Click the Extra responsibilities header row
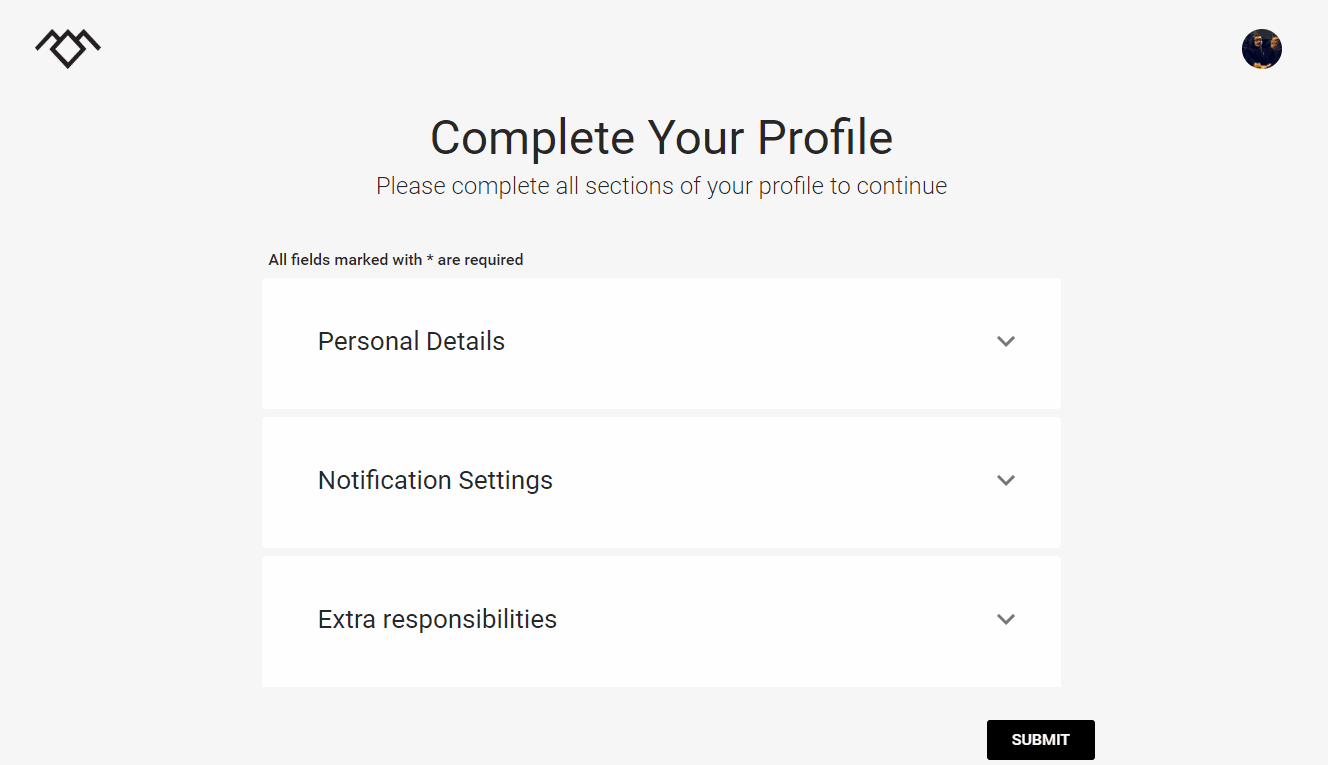The width and height of the screenshot is (1328, 765). coord(437,619)
